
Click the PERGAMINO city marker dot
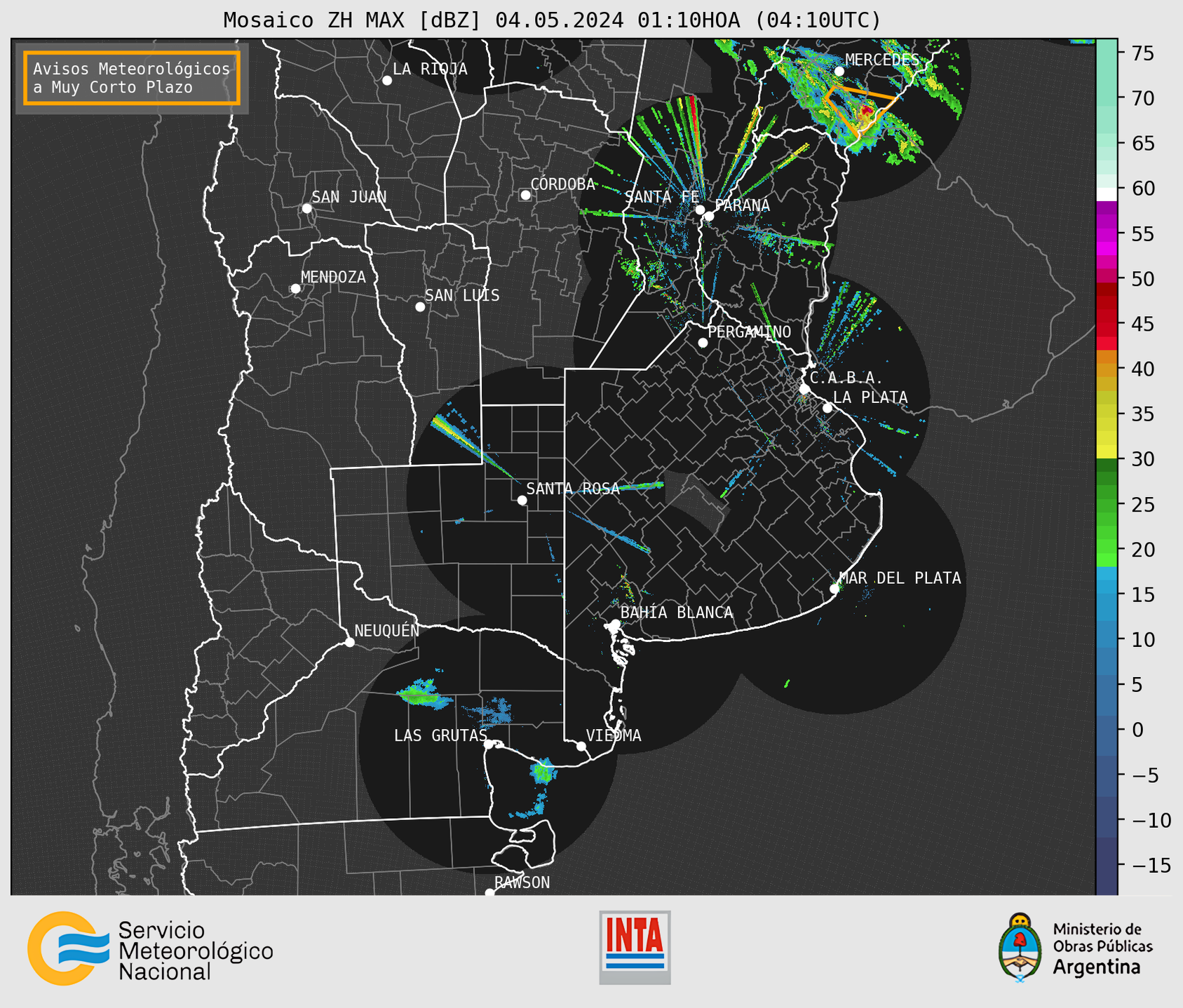click(703, 343)
